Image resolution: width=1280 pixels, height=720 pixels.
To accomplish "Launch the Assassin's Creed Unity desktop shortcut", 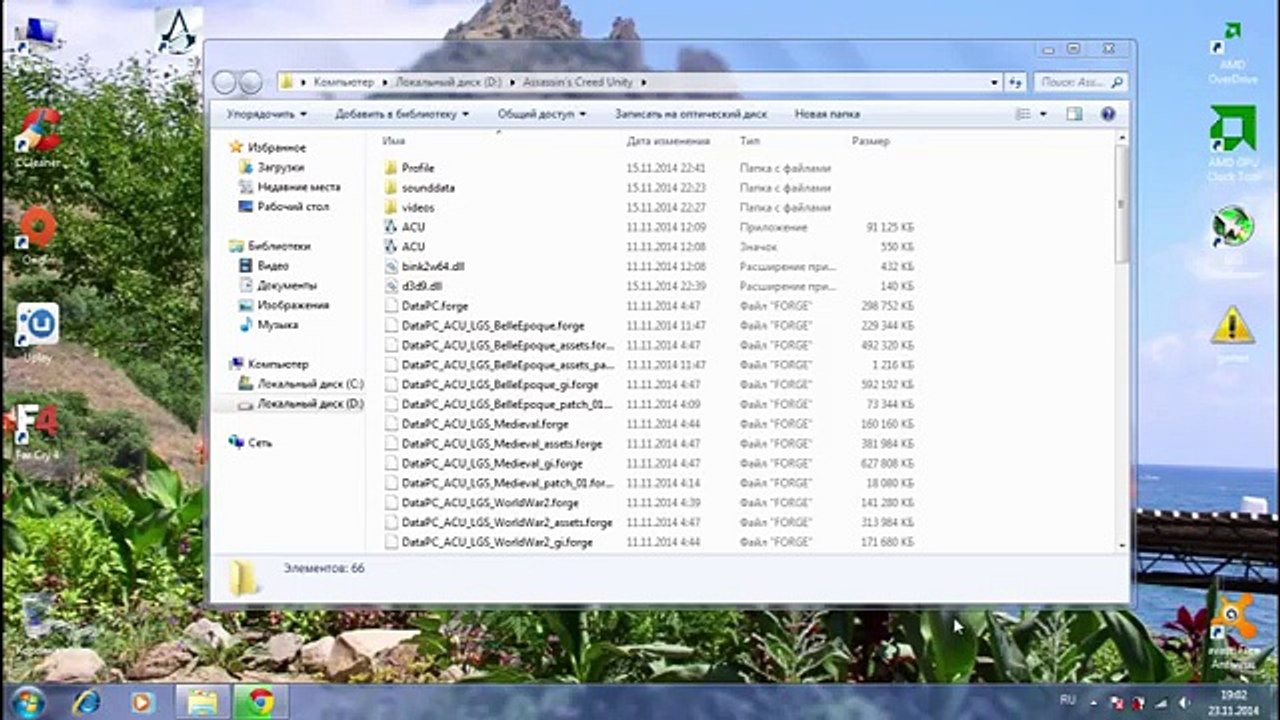I will (x=180, y=30).
